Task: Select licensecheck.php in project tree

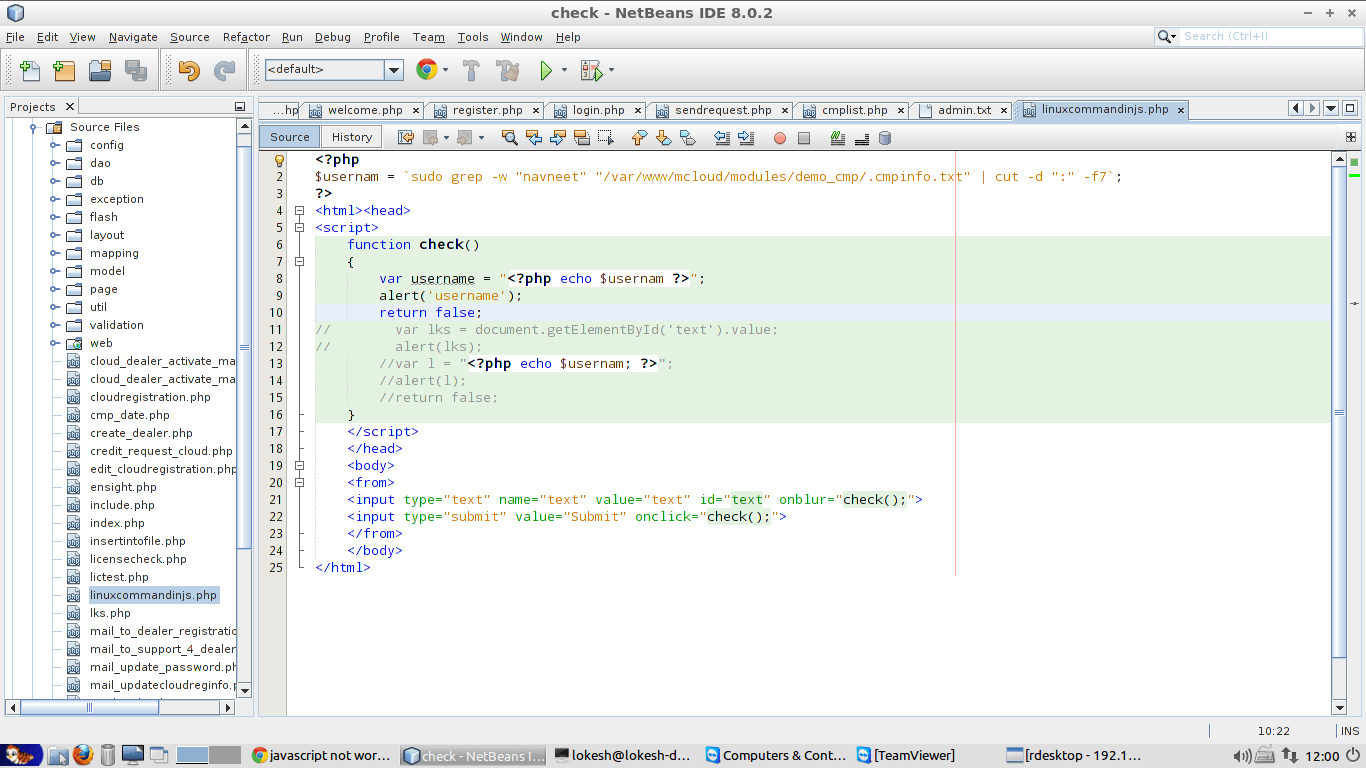Action: tap(138, 559)
